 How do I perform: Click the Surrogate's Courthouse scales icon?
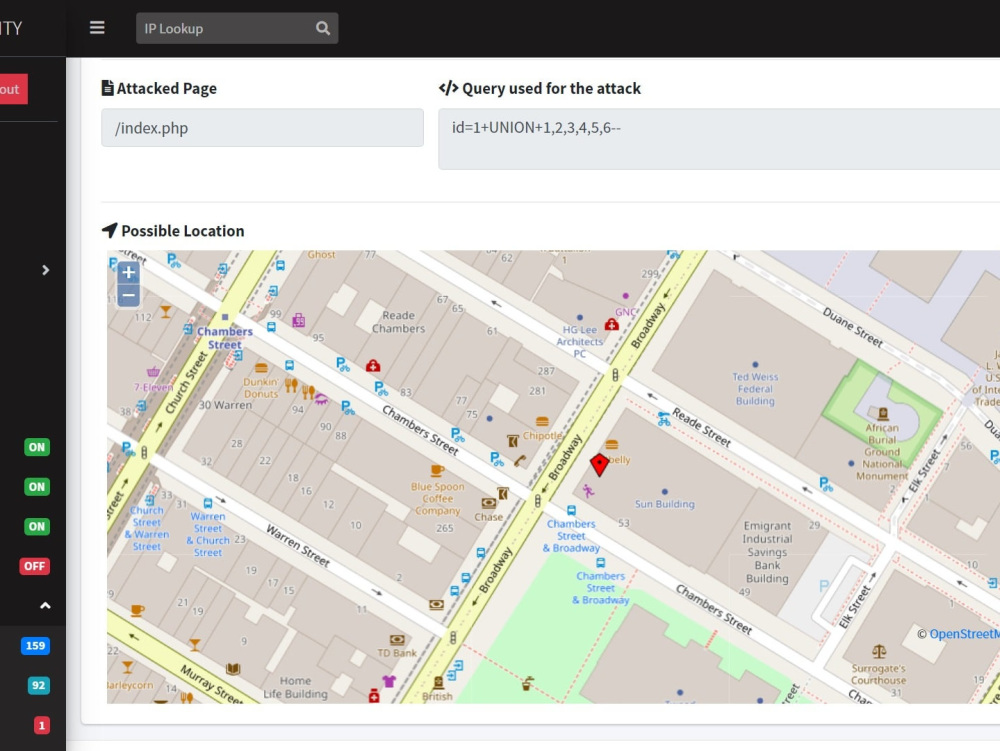[879, 652]
